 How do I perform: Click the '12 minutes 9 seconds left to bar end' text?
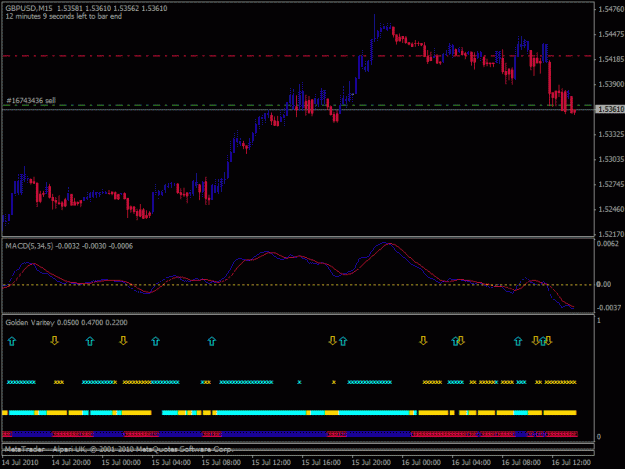(64, 16)
